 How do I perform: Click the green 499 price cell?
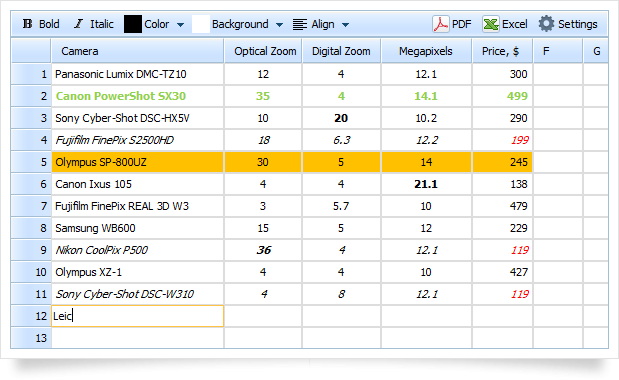[x=503, y=96]
